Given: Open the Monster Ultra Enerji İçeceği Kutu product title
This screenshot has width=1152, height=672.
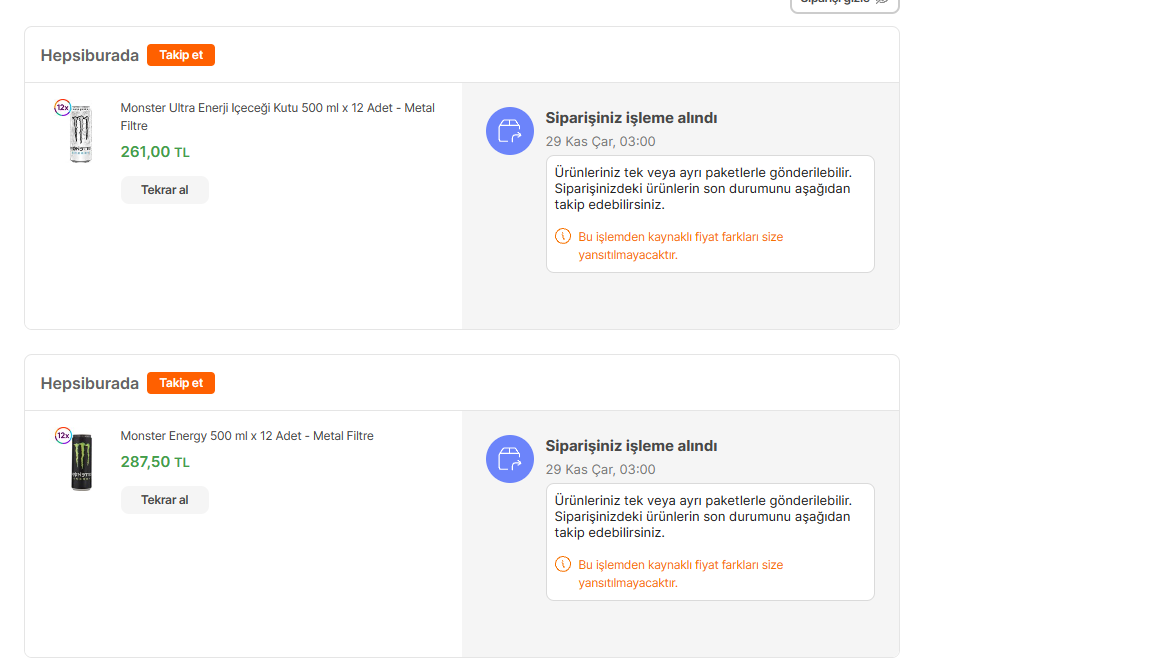Looking at the screenshot, I should click(x=278, y=117).
